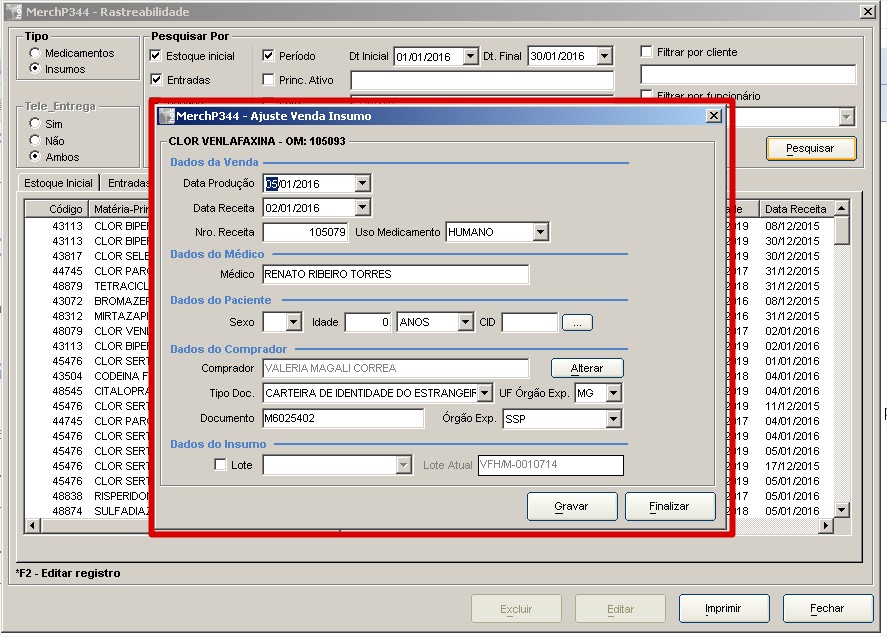Click the Pesquisar button
This screenshot has height=637, width=887.
click(x=811, y=148)
